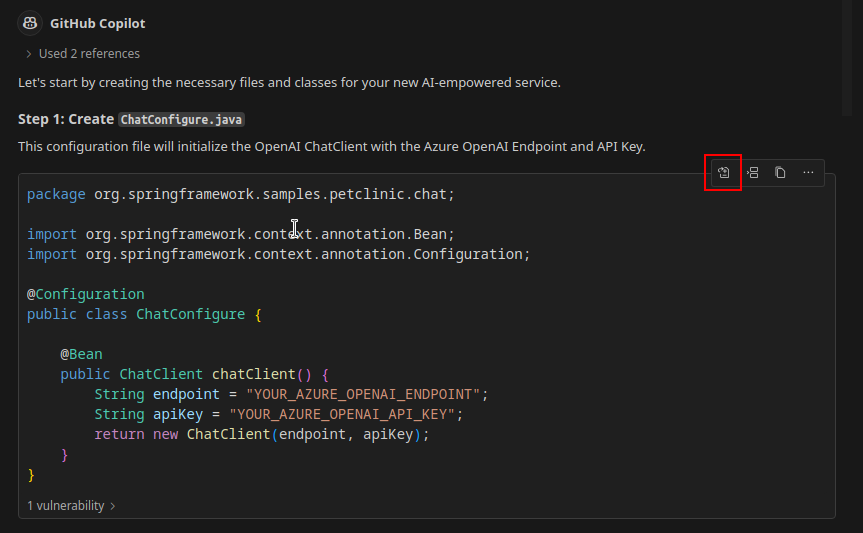863x533 pixels.
Task: Click the "Step 1: Create" heading text
Action: [x=66, y=119]
